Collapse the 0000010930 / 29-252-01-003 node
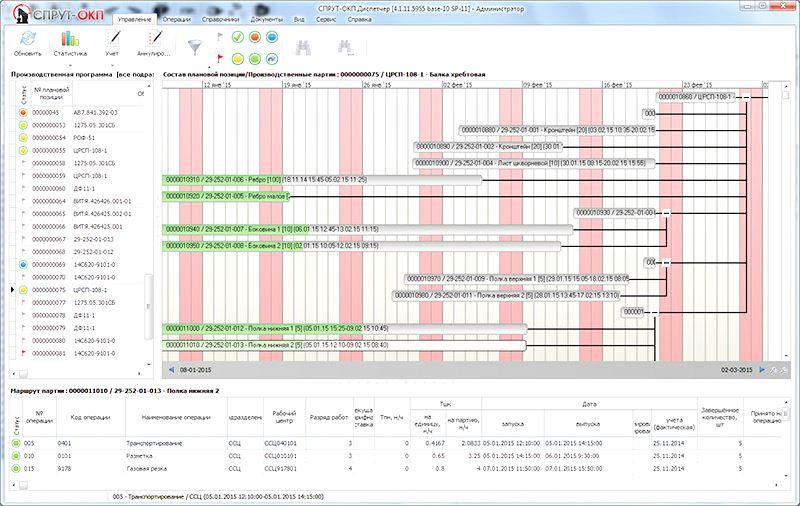800x506 pixels. [665, 213]
